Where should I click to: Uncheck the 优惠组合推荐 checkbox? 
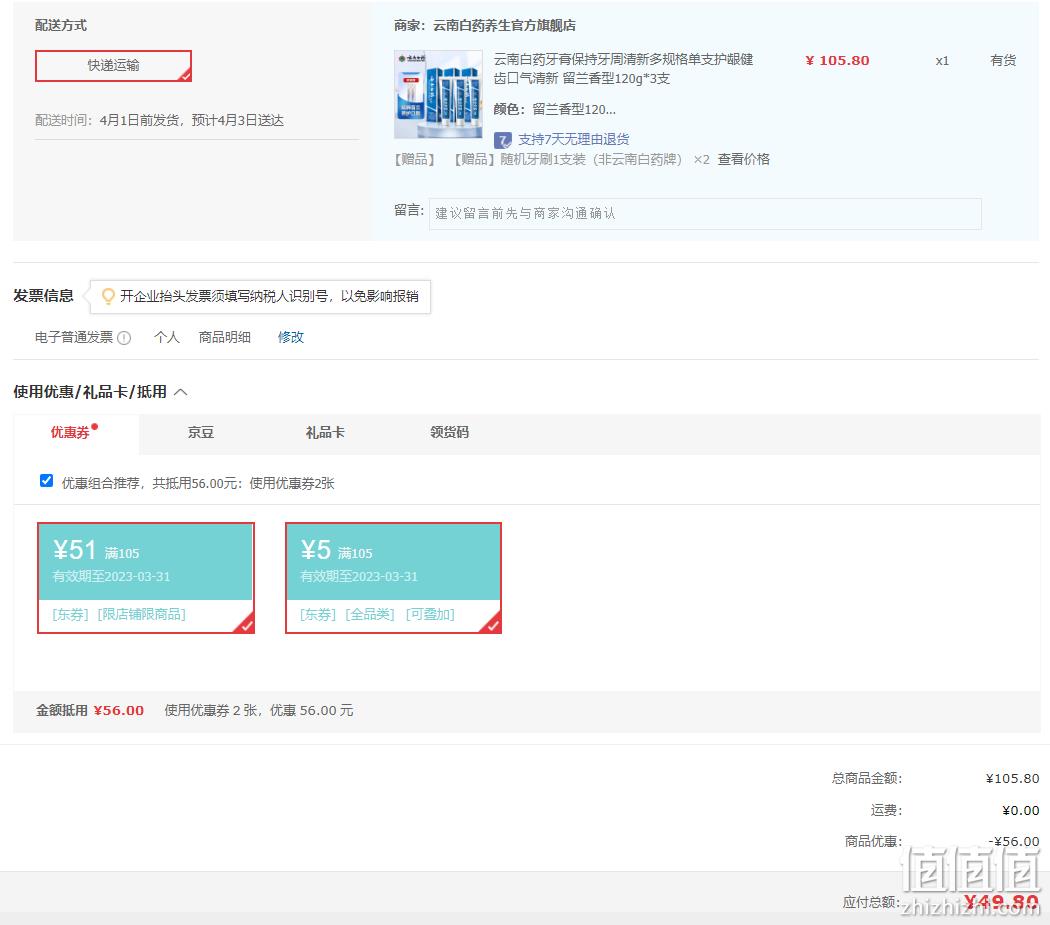coord(46,481)
